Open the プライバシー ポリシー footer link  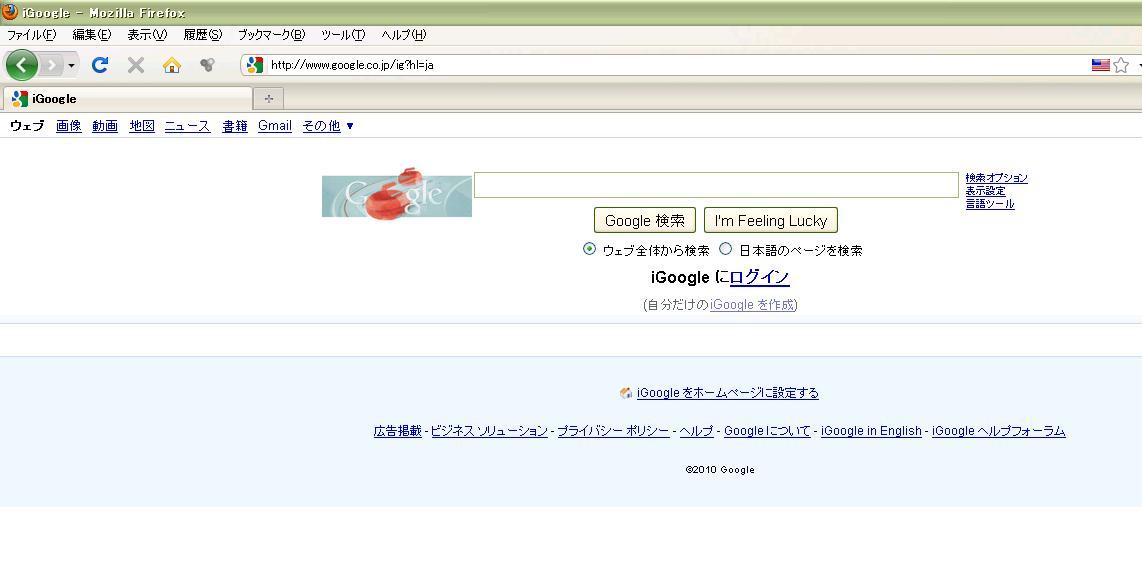point(613,431)
